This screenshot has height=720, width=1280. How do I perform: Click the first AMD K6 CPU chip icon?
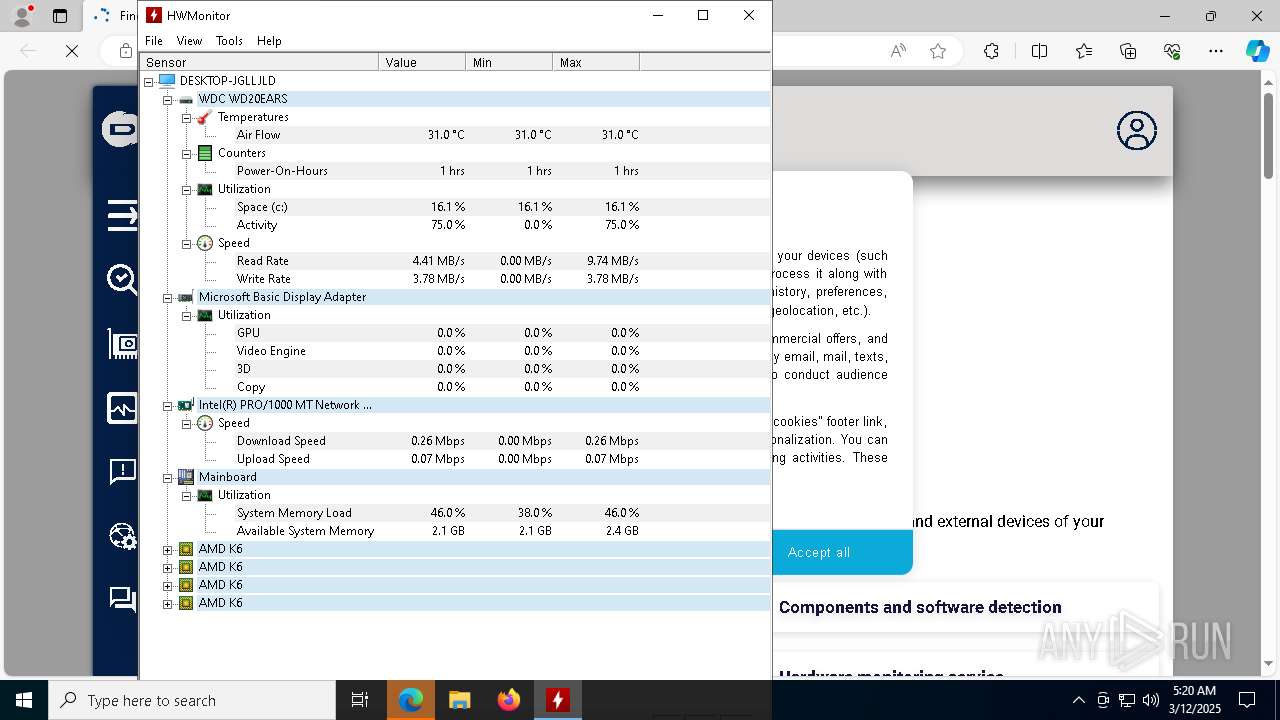coord(186,549)
